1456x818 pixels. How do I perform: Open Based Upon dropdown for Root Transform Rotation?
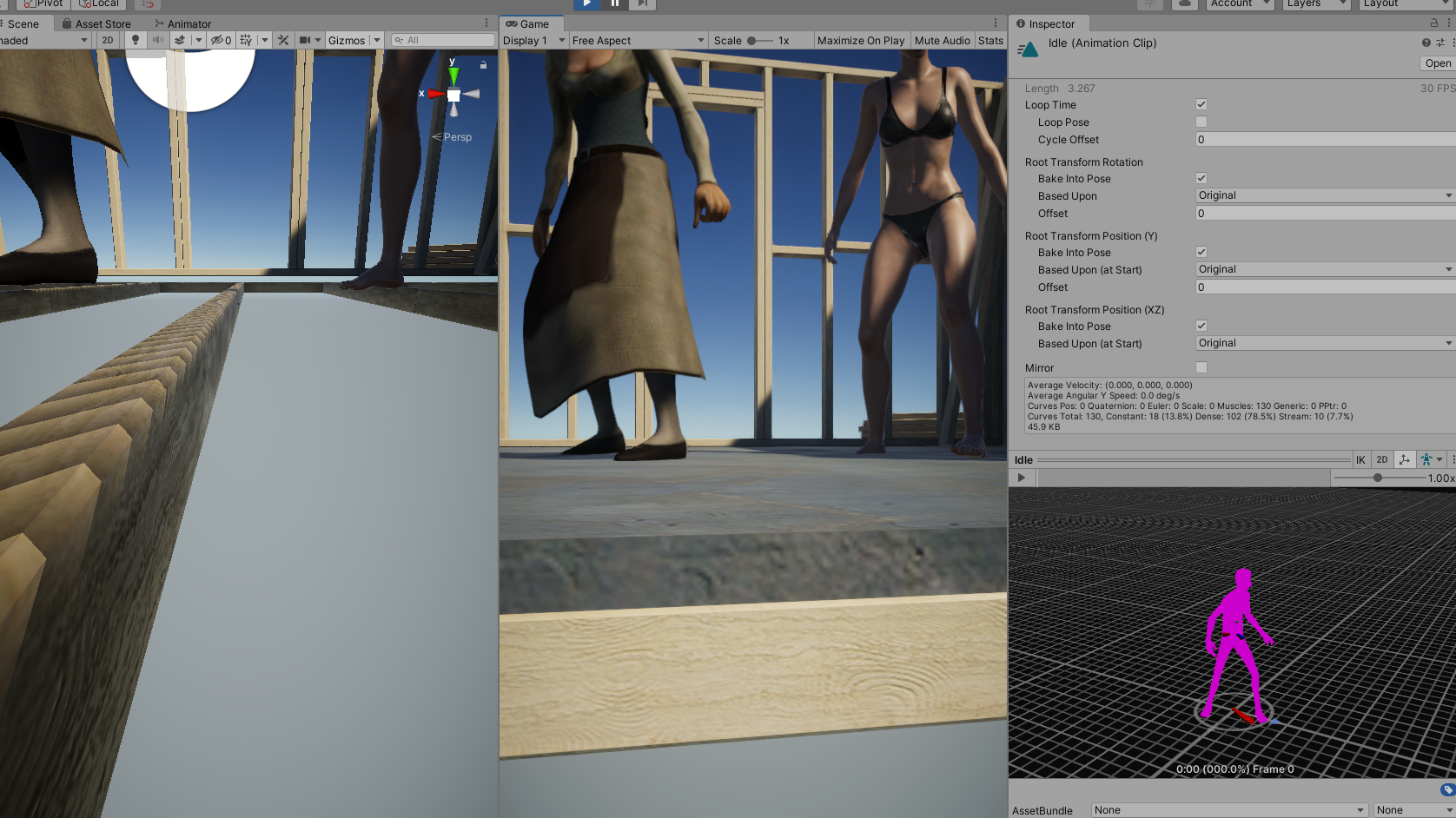[x=1326, y=195]
